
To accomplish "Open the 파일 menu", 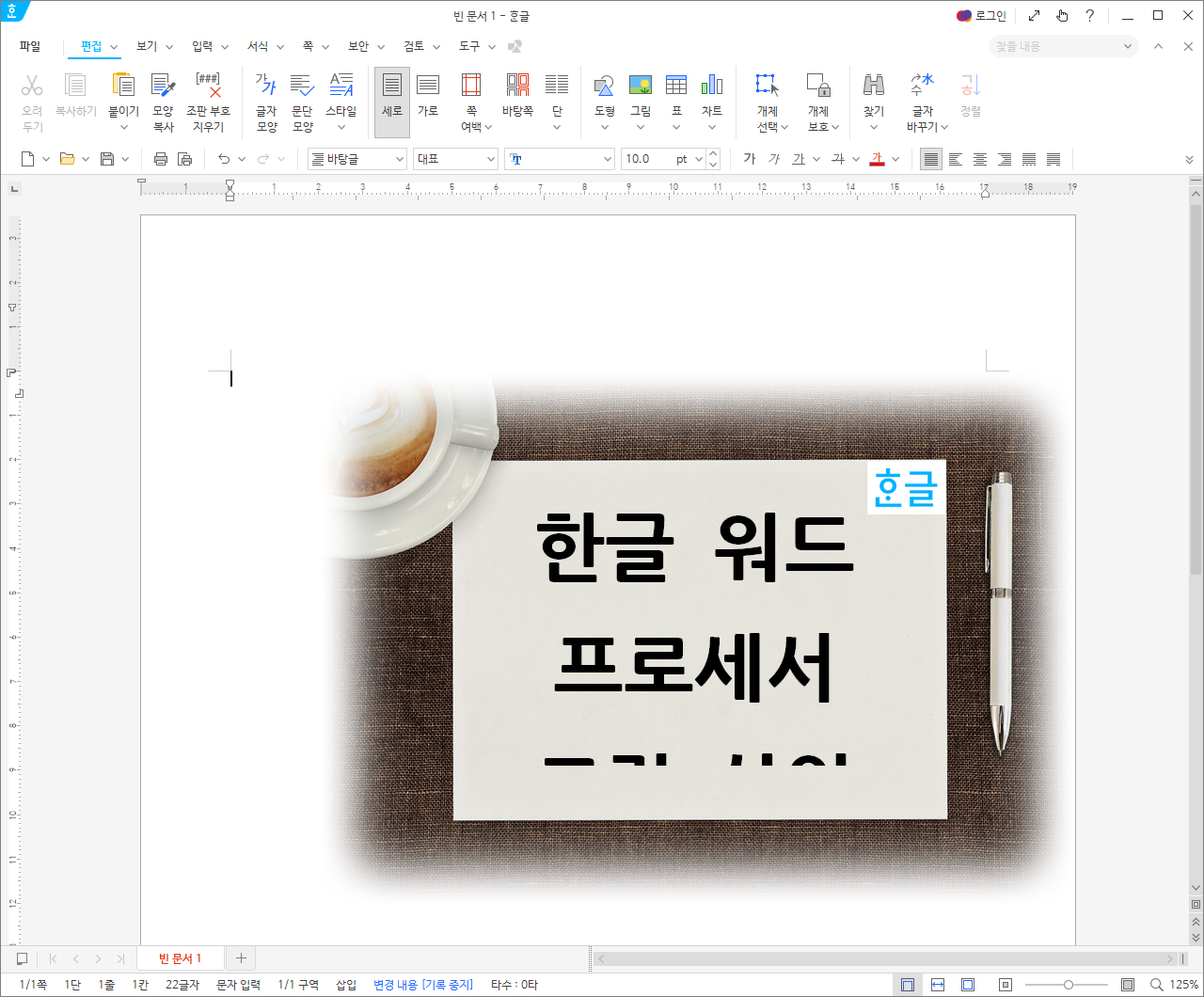I will tap(30, 46).
